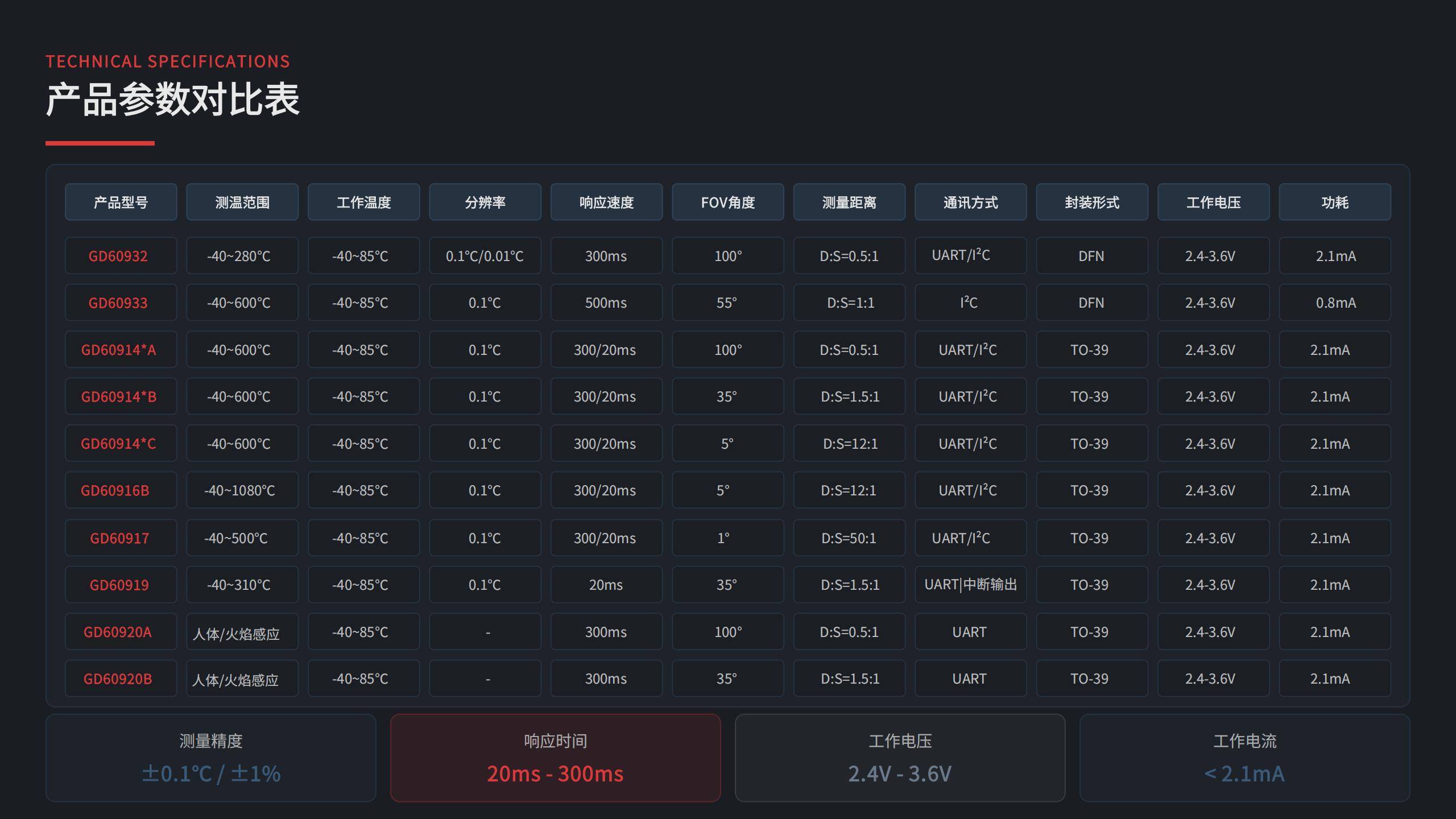The image size is (1456, 819).
Task: Select product model GD60914*A
Action: tap(121, 350)
